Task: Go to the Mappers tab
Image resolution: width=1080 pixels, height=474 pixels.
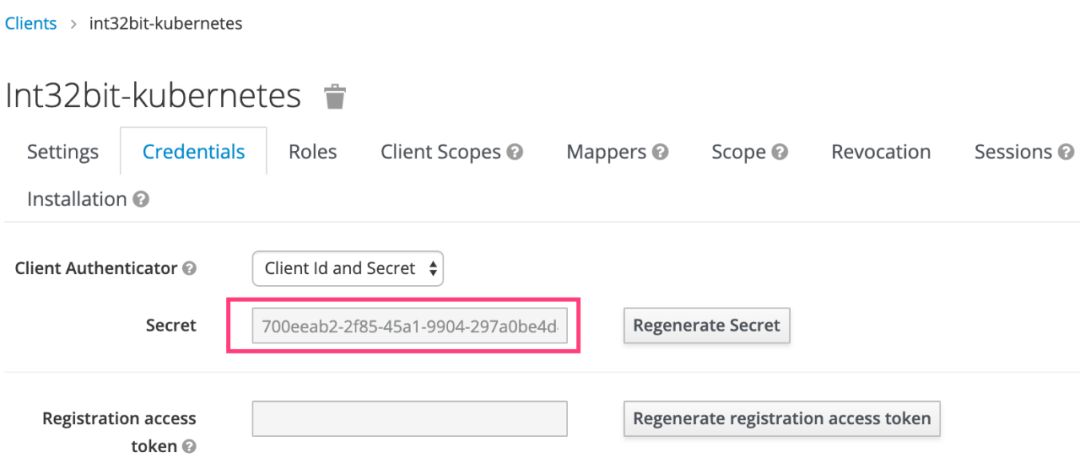Action: click(x=606, y=152)
